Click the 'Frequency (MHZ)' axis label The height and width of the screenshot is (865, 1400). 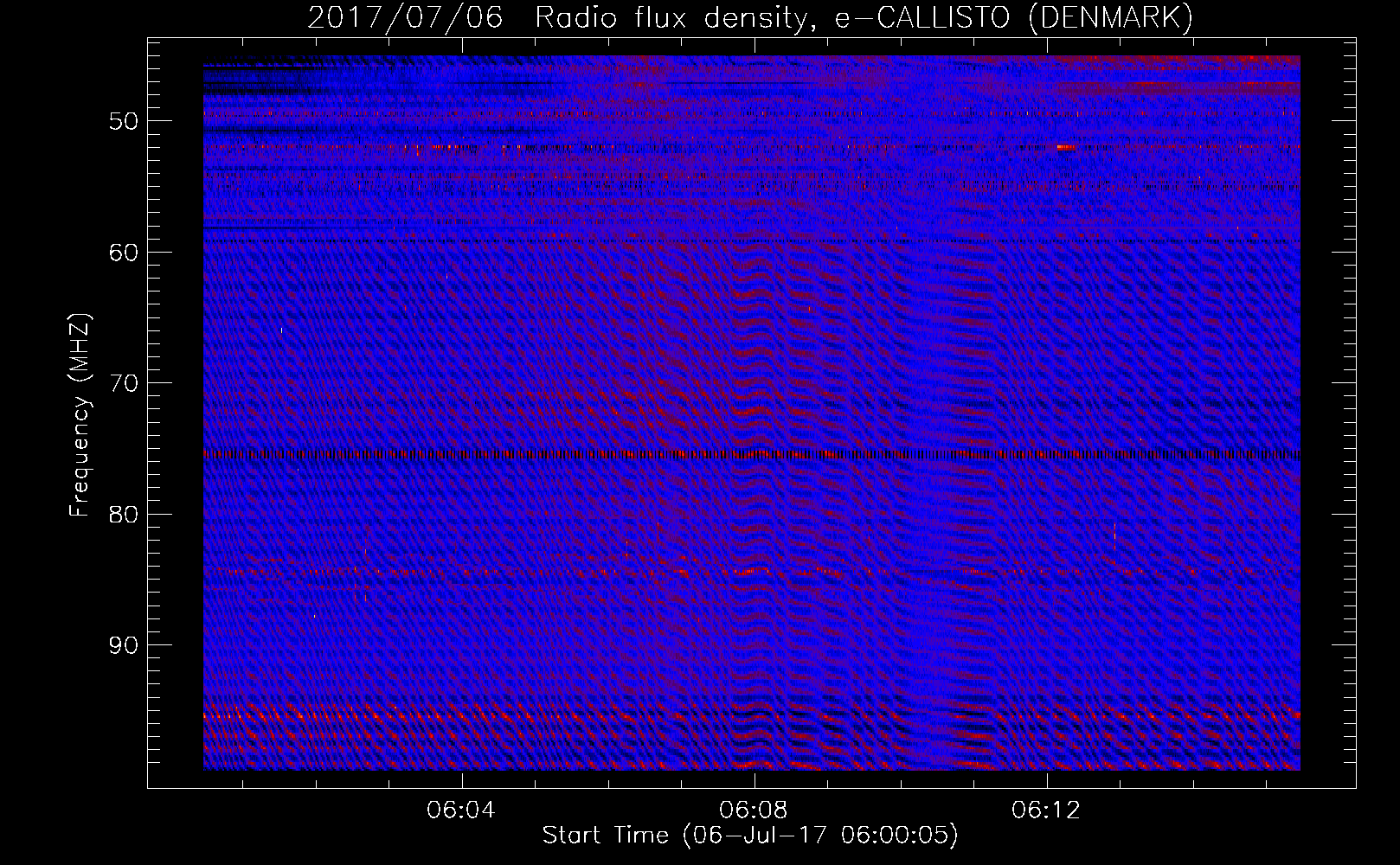pos(80,416)
